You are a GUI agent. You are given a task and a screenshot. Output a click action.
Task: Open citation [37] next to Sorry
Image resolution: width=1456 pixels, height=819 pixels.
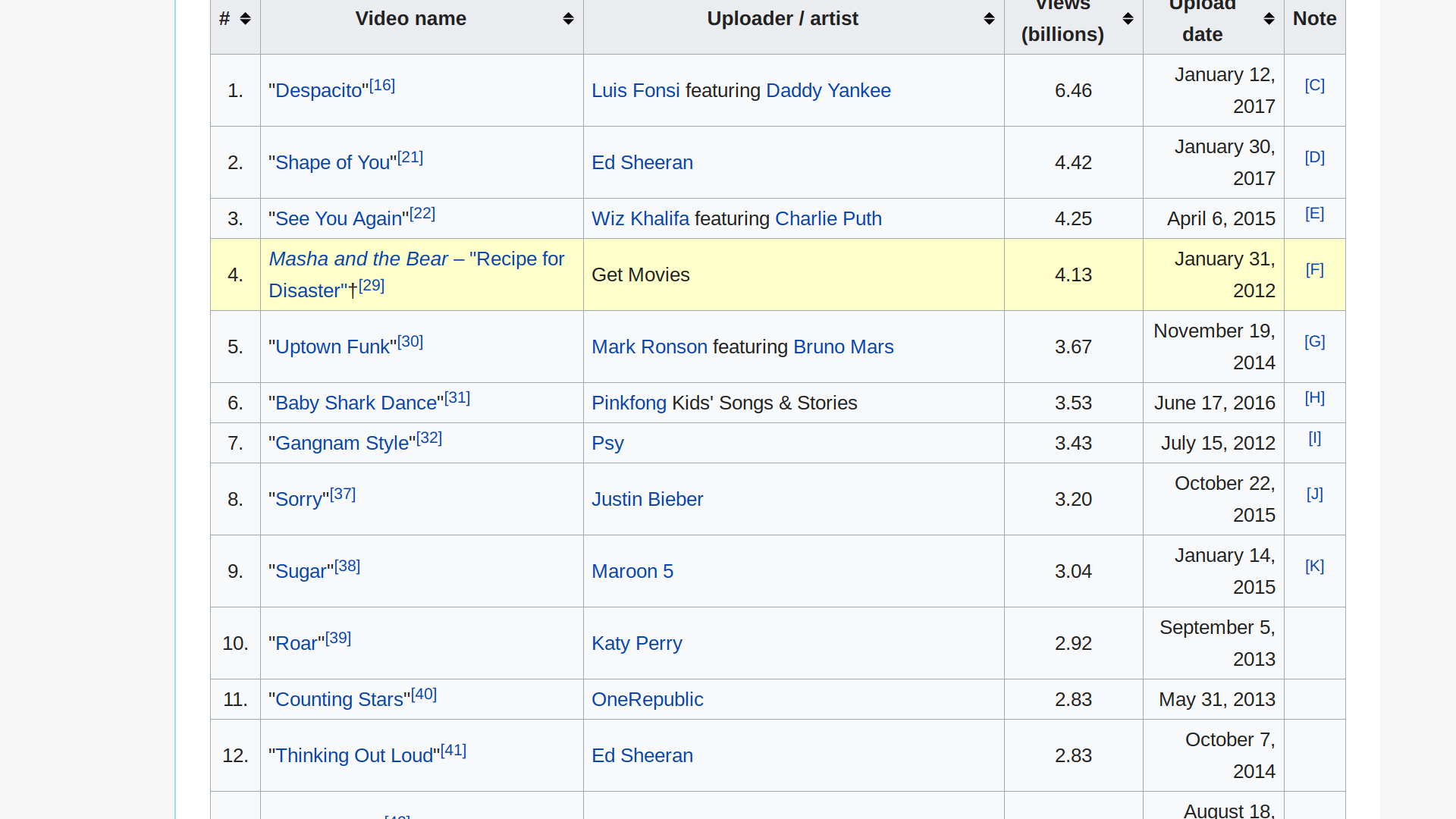click(x=343, y=494)
